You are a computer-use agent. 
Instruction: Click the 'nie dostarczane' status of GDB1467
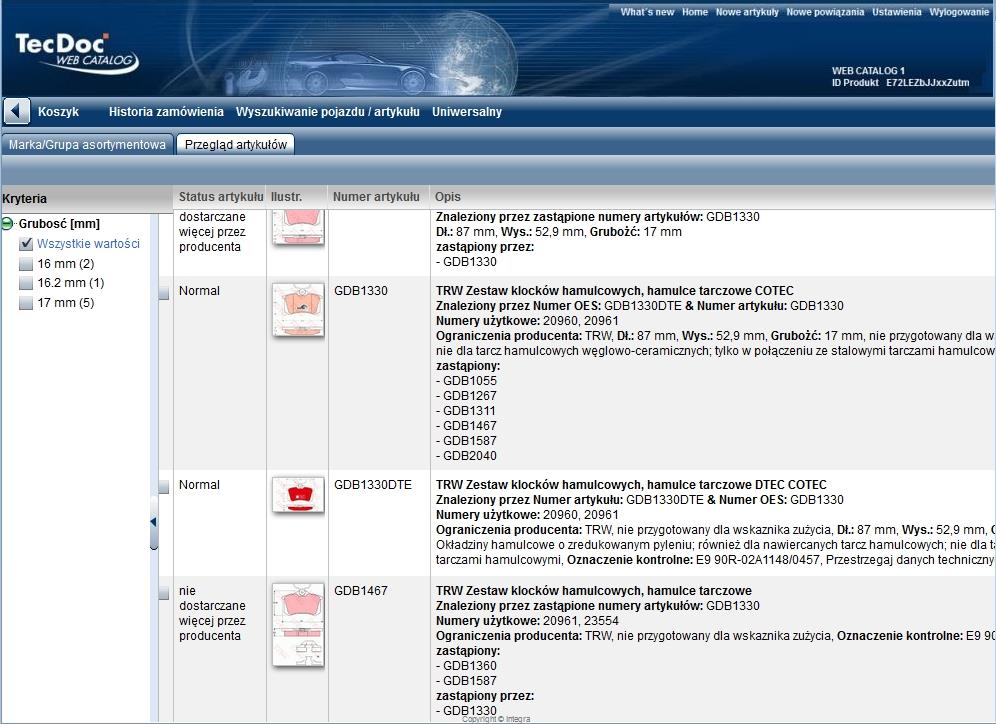tap(212, 613)
